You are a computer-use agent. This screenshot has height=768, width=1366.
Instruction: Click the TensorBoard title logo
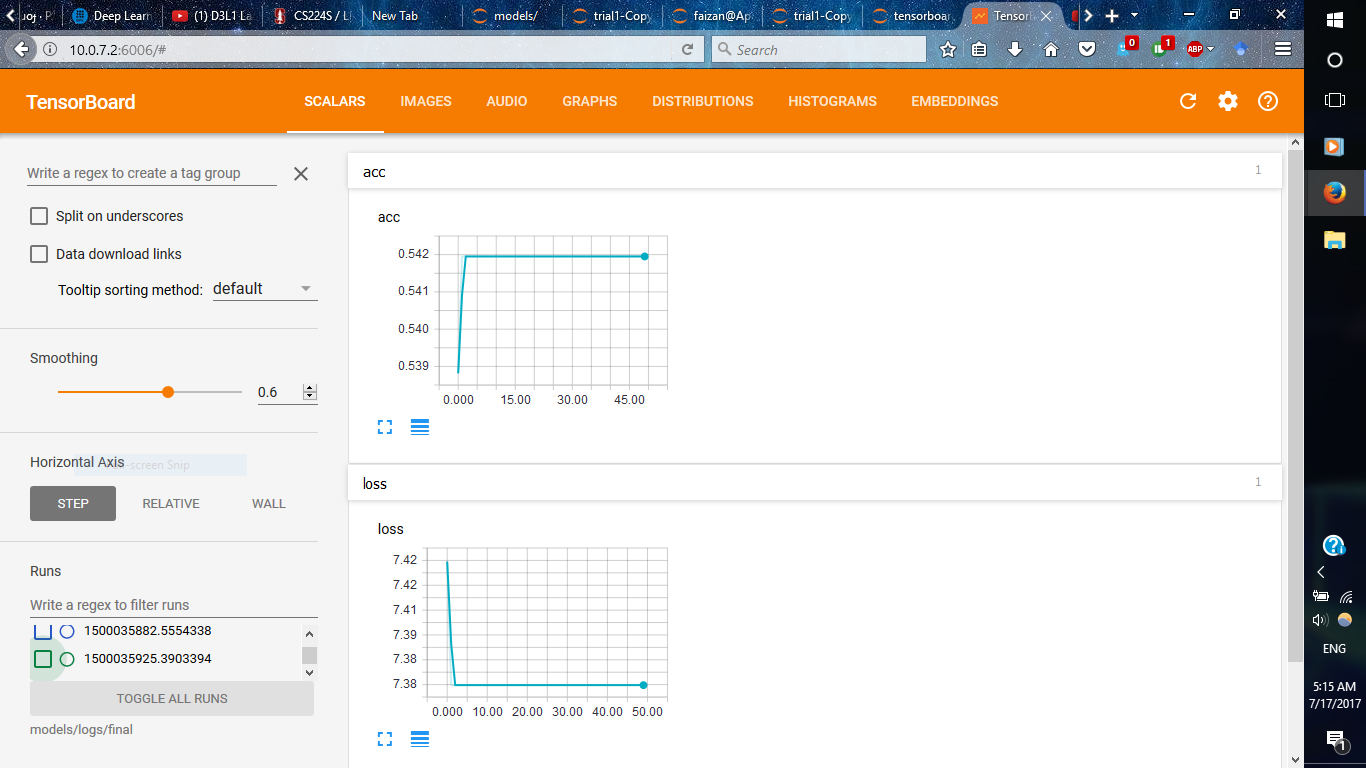click(81, 102)
